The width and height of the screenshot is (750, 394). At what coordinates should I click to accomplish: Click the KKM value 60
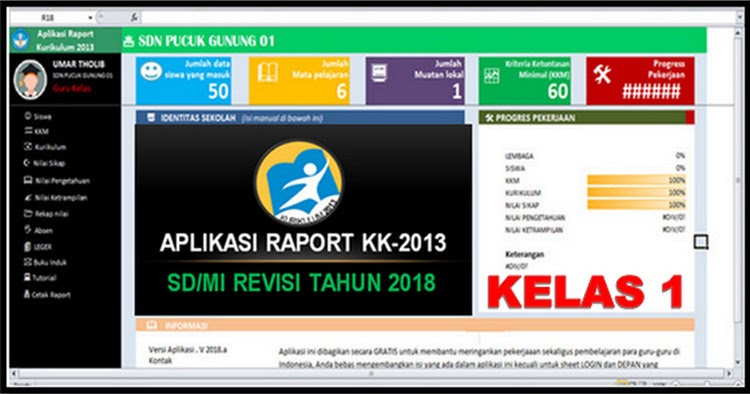tap(558, 91)
